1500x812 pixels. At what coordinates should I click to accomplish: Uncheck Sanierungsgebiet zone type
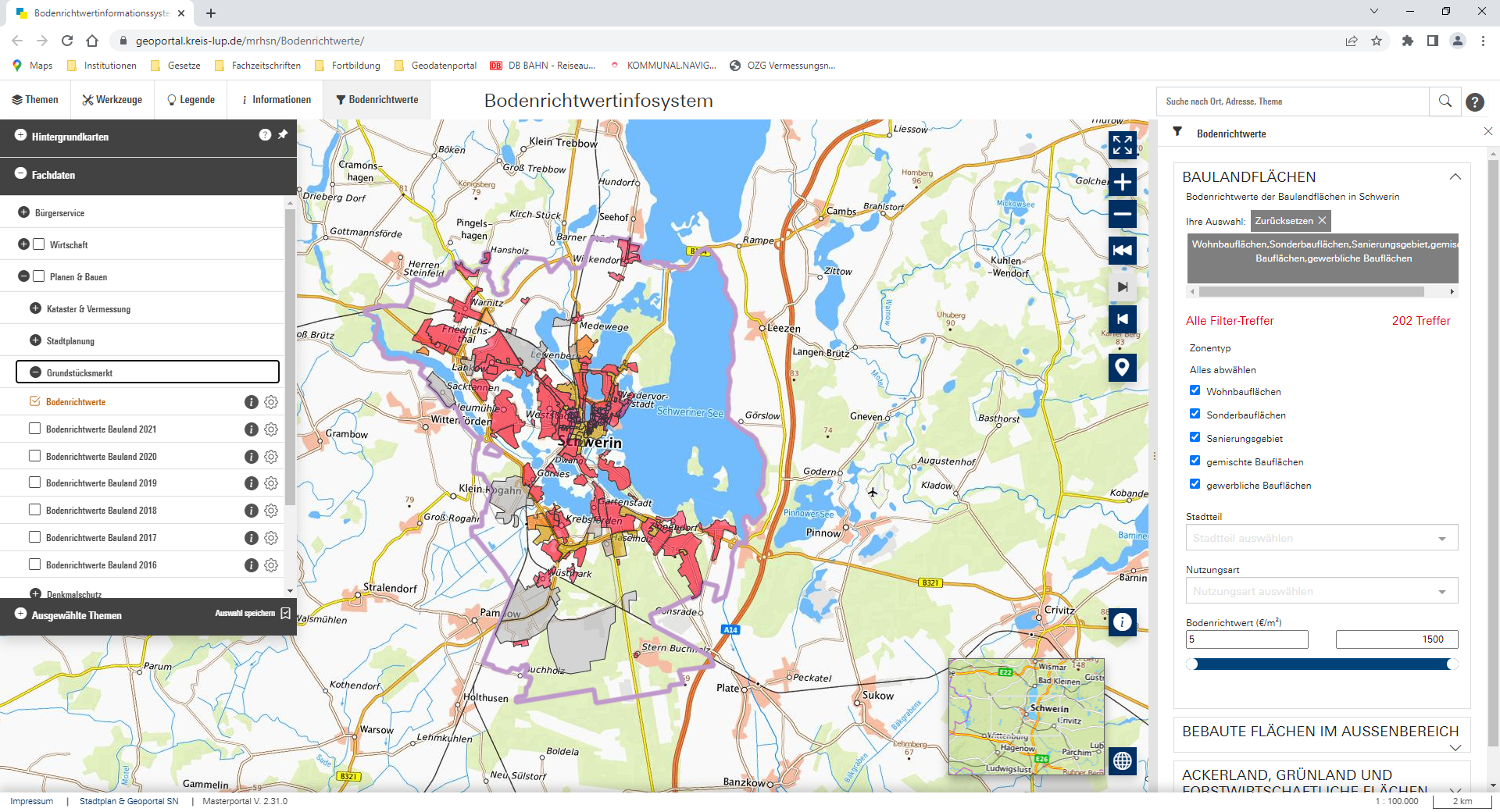[1195, 437]
